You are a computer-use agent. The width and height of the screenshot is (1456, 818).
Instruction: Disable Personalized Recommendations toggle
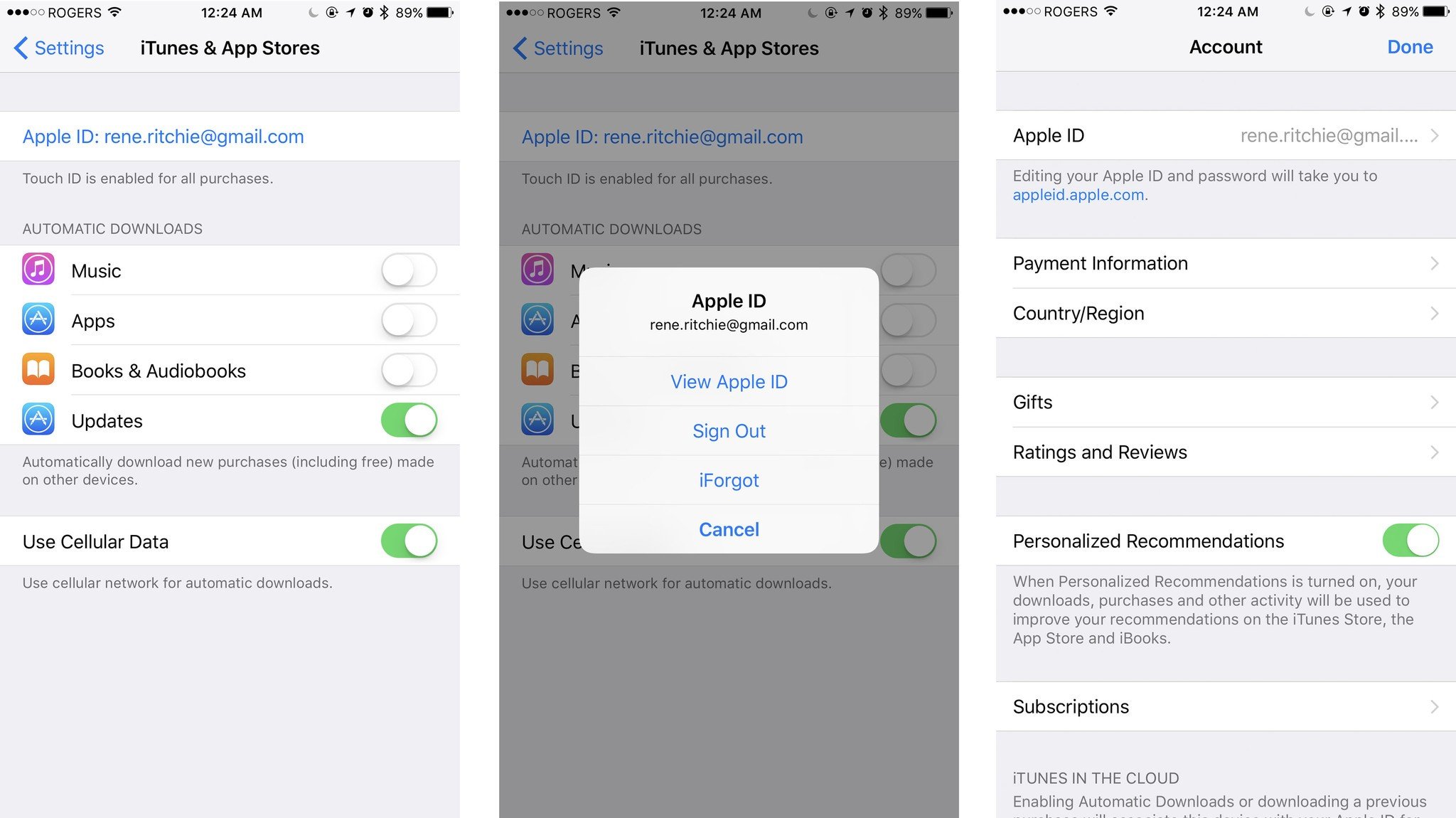1411,541
